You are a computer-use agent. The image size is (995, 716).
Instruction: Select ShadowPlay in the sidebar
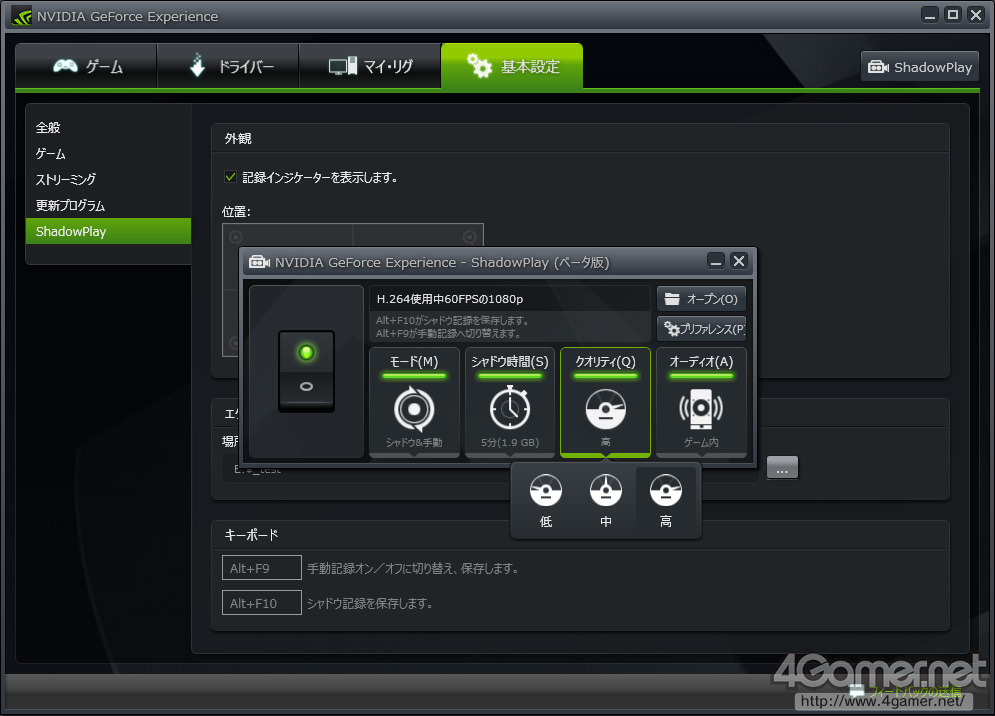(109, 231)
